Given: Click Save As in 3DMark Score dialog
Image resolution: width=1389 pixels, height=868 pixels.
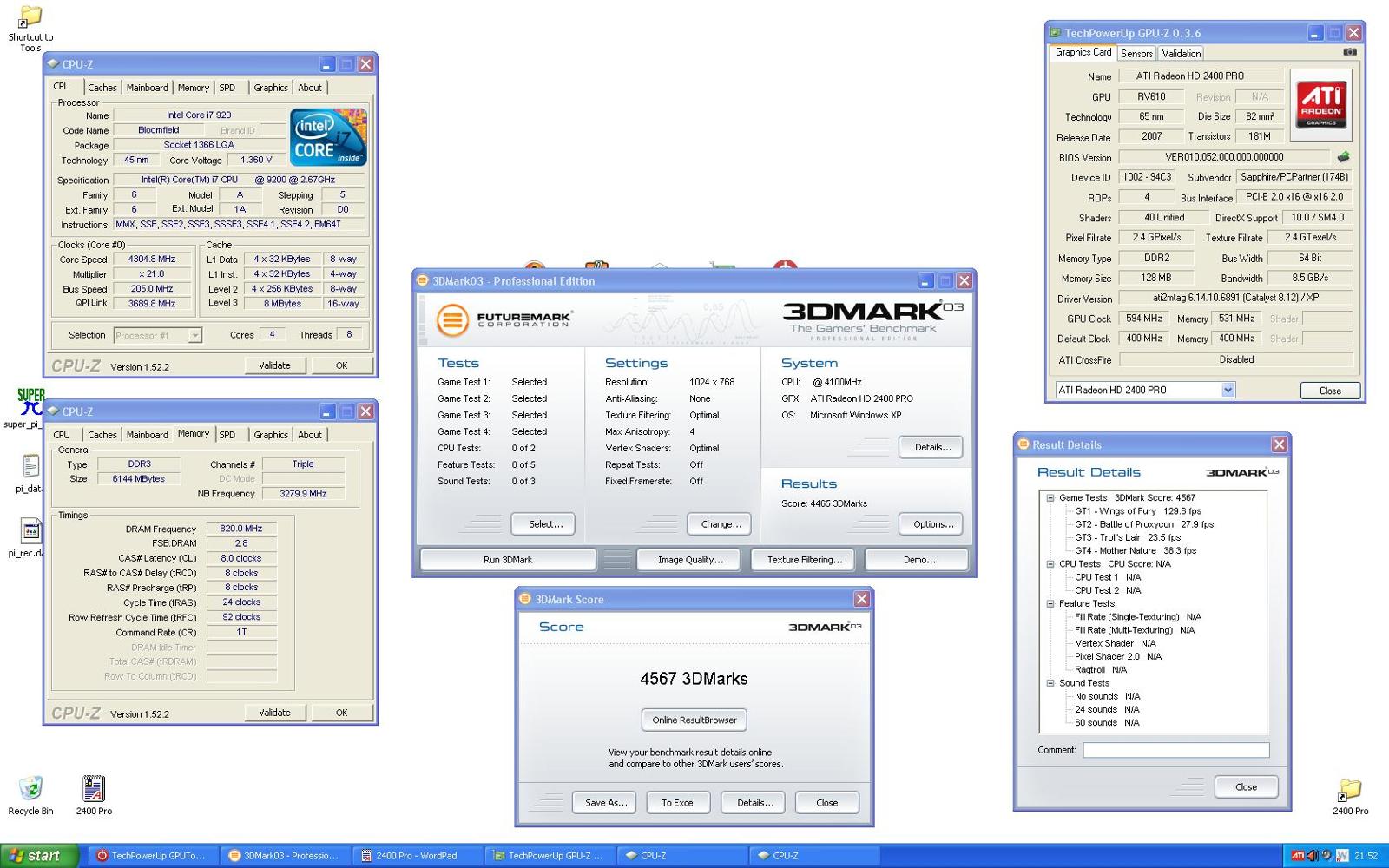Looking at the screenshot, I should (x=605, y=803).
